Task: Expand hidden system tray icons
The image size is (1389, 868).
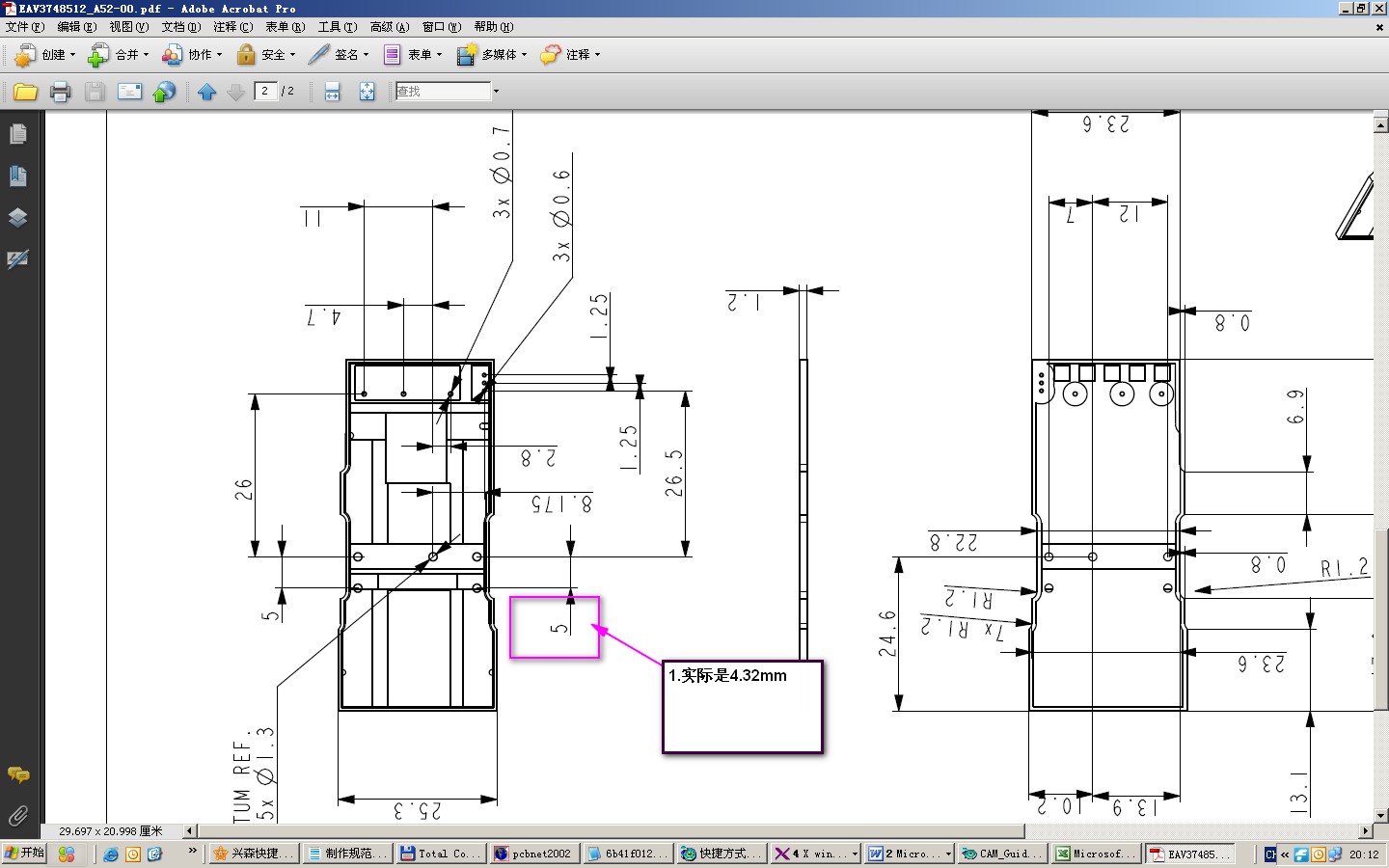Action: pos(1285,854)
